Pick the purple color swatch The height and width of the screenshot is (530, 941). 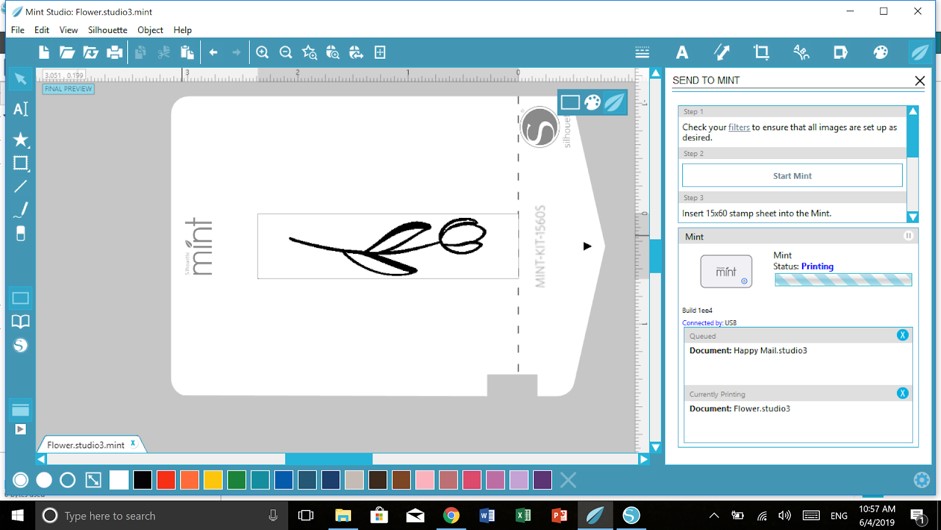pos(543,480)
